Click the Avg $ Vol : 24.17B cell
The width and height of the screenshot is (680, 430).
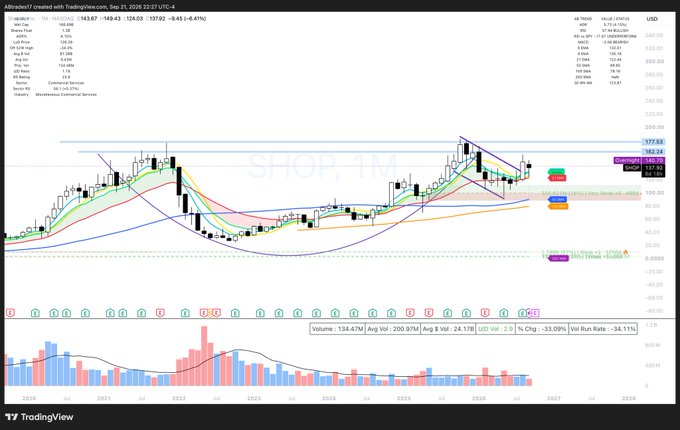click(448, 329)
